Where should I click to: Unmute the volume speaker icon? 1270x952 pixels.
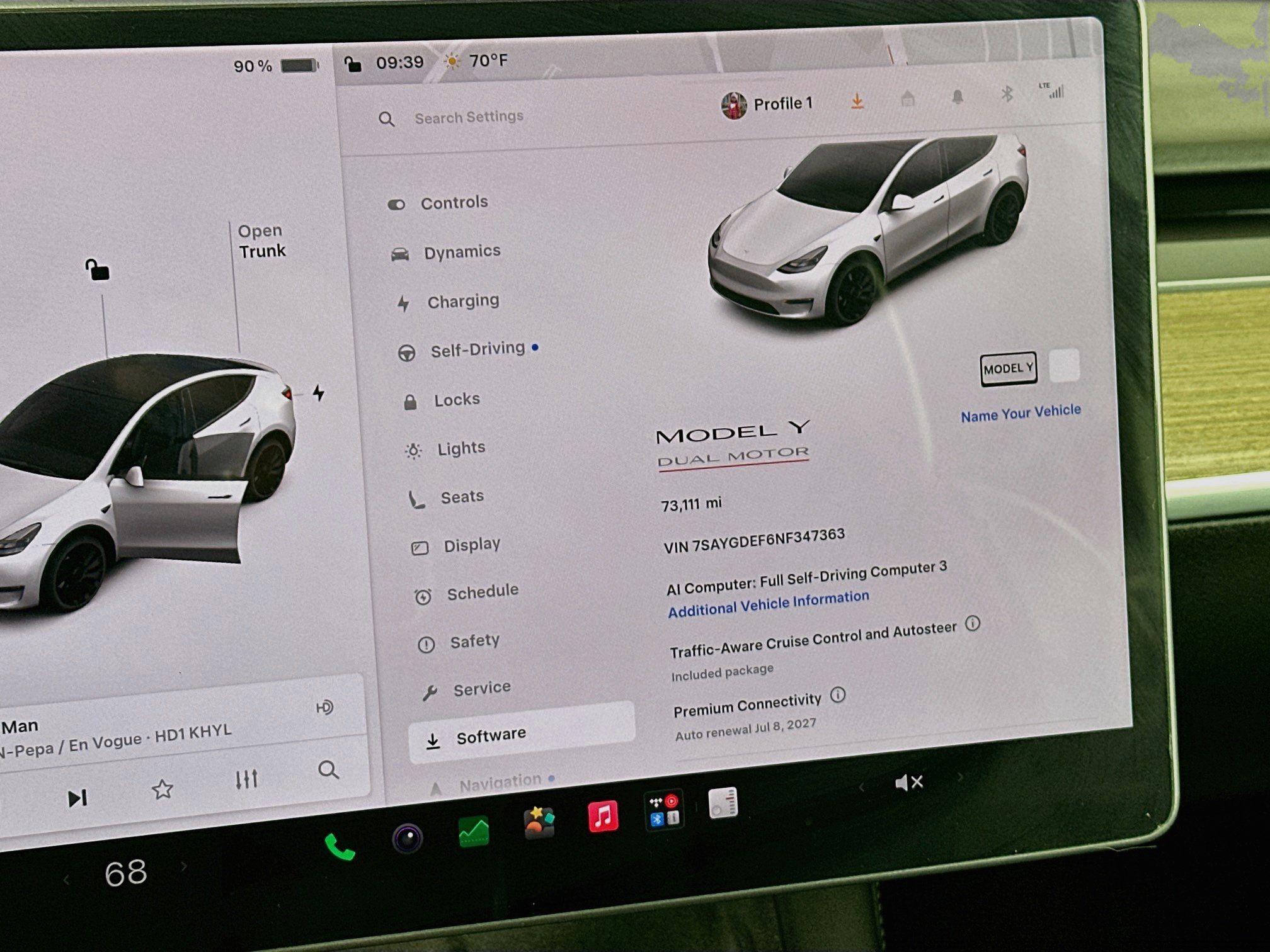pos(908,783)
